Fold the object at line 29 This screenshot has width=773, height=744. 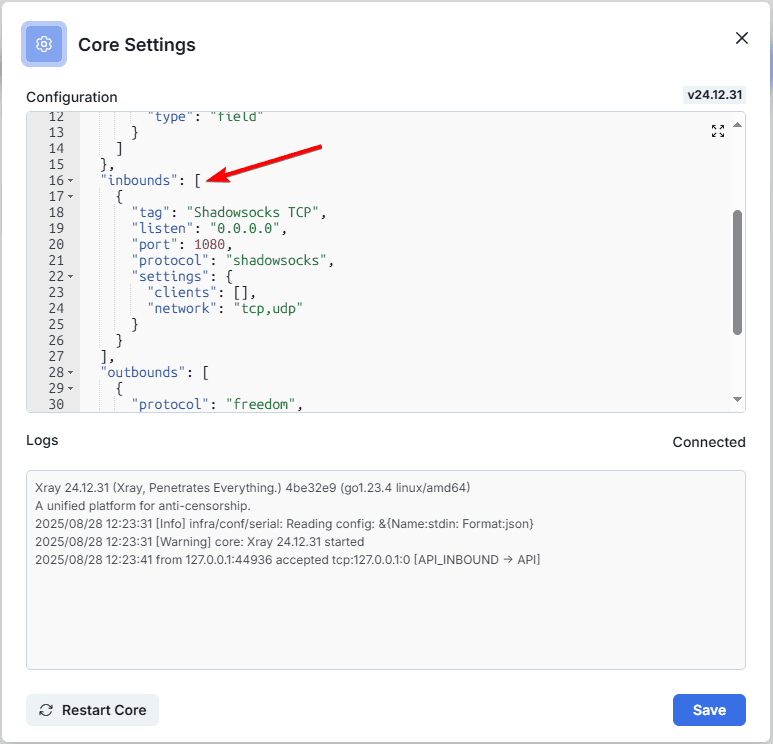(x=71, y=389)
